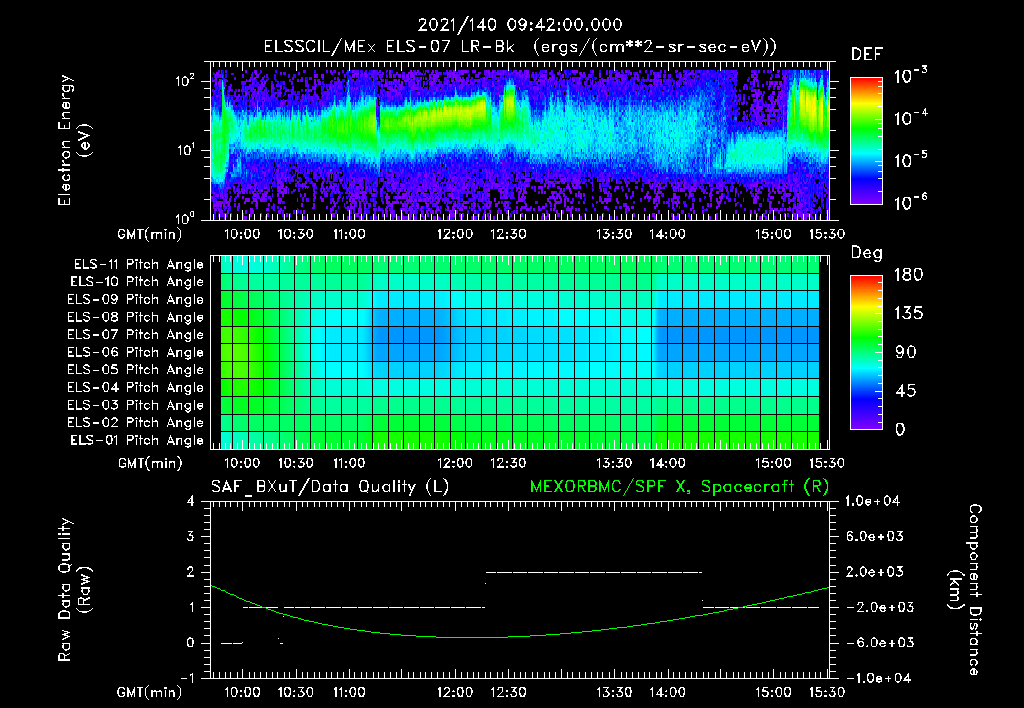The image size is (1024, 708).
Task: Click 10:00 time tick under the spectrogram
Action: (242, 234)
